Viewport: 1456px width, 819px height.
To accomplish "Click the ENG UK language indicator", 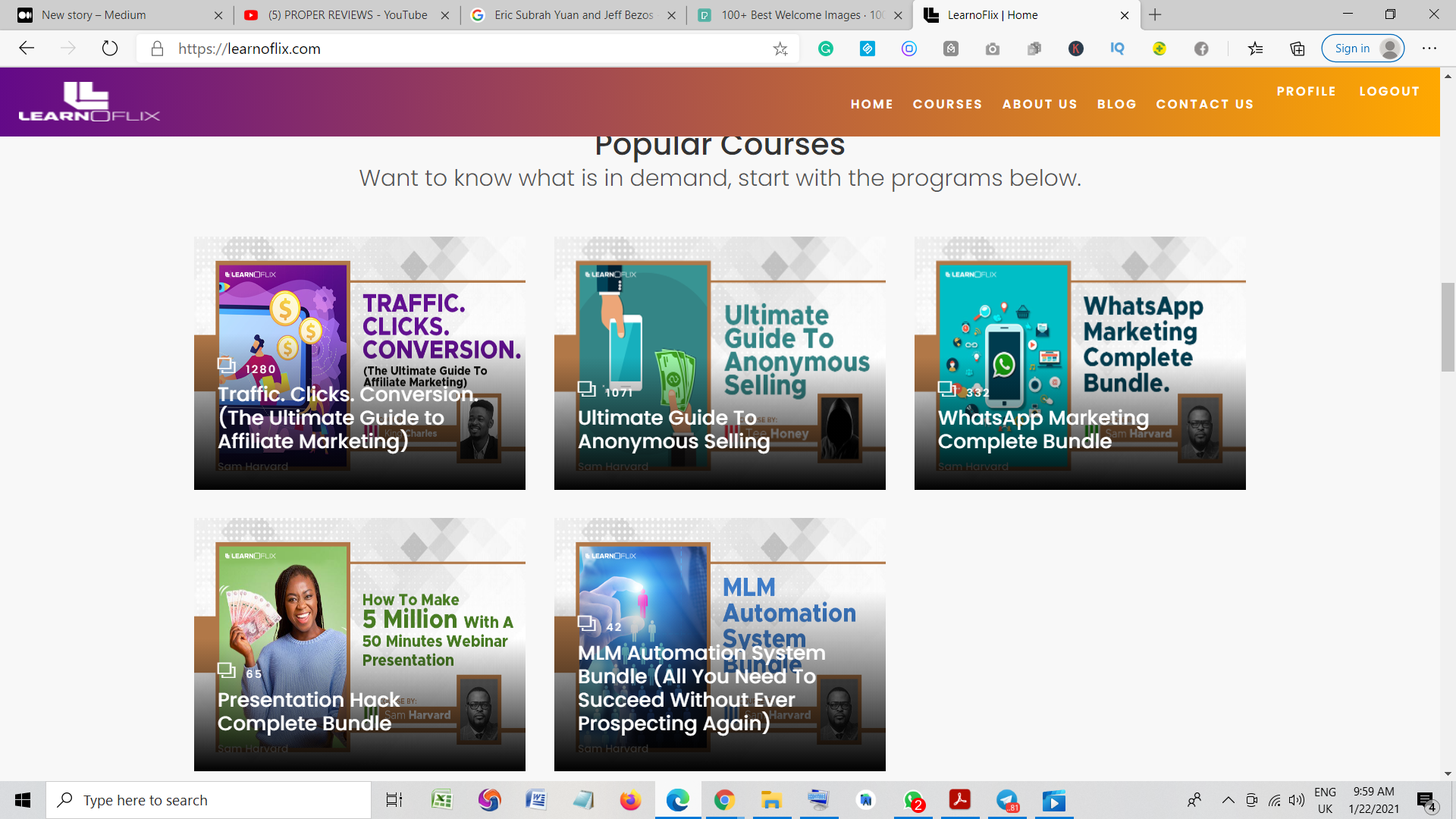I will click(x=1325, y=800).
